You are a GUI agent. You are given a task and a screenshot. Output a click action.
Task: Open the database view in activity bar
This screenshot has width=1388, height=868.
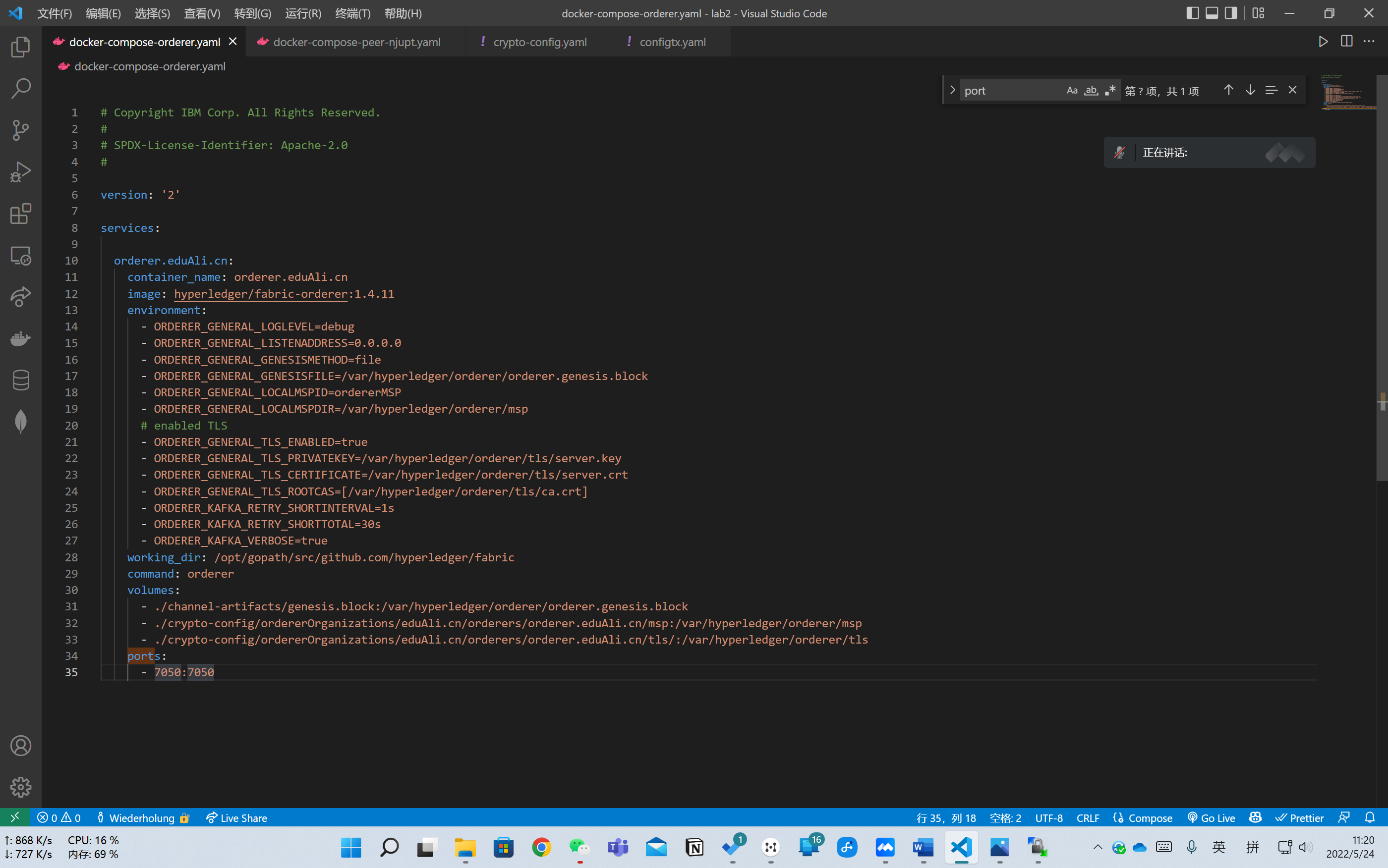tap(21, 380)
